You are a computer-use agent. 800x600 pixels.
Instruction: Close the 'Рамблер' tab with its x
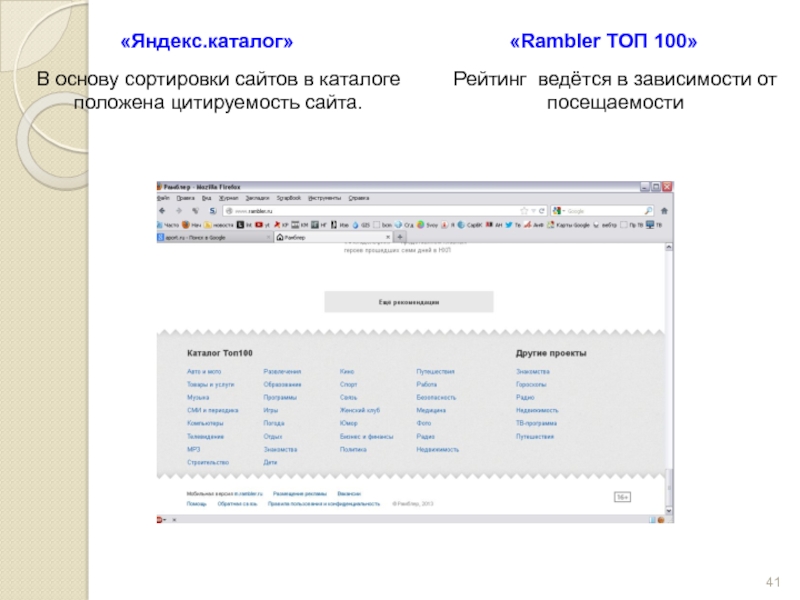(388, 237)
